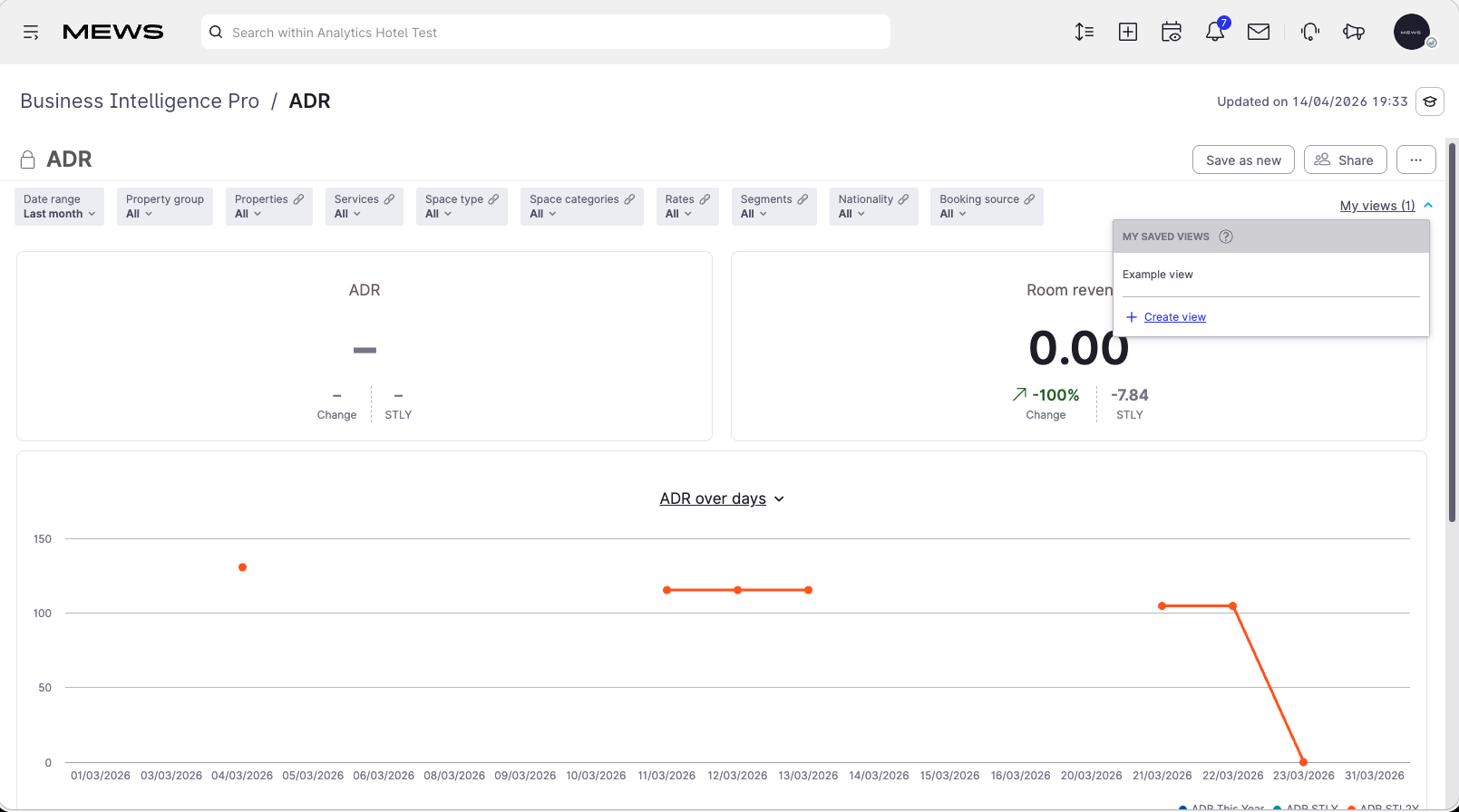Click the Updated on 14/04/2026 19:33 text
This screenshot has height=812, width=1459.
[1312, 101]
